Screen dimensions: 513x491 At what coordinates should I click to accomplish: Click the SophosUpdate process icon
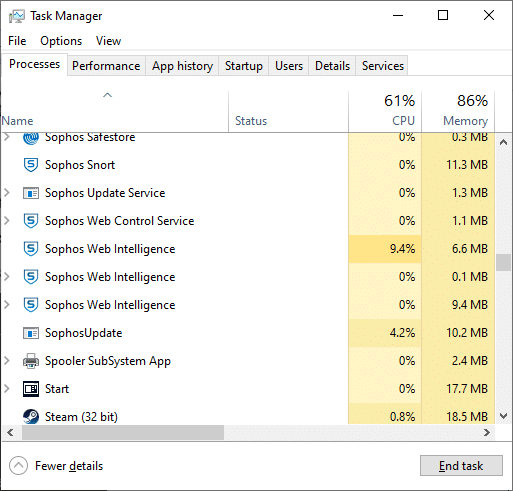(x=31, y=333)
